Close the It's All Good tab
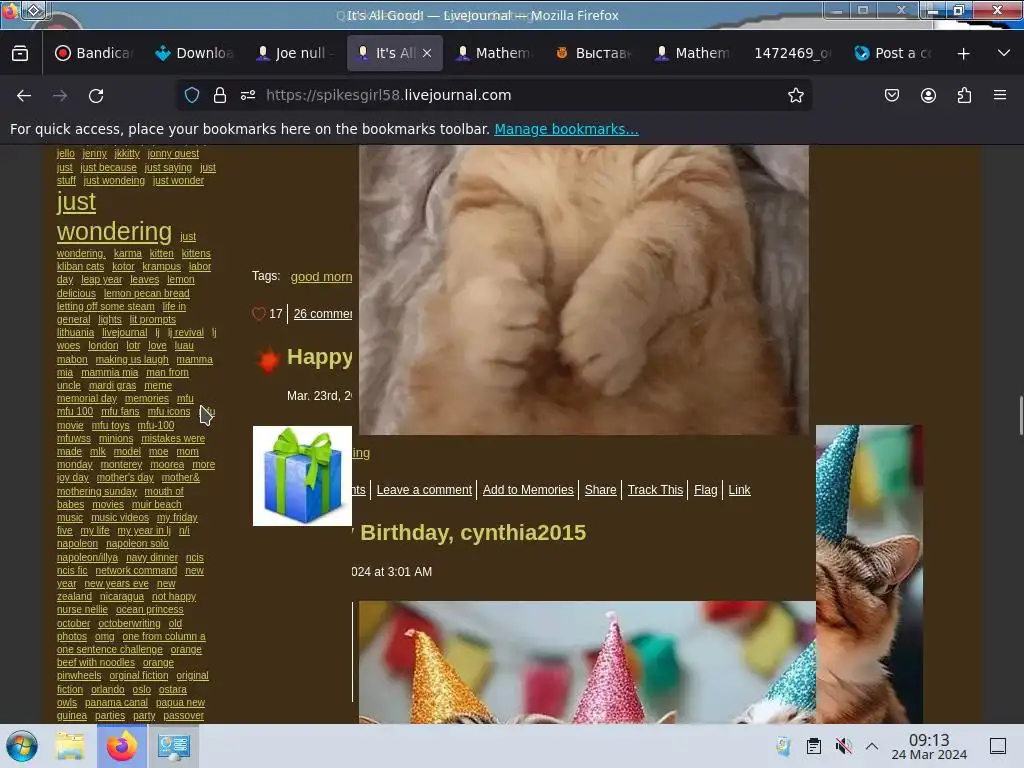 click(426, 54)
